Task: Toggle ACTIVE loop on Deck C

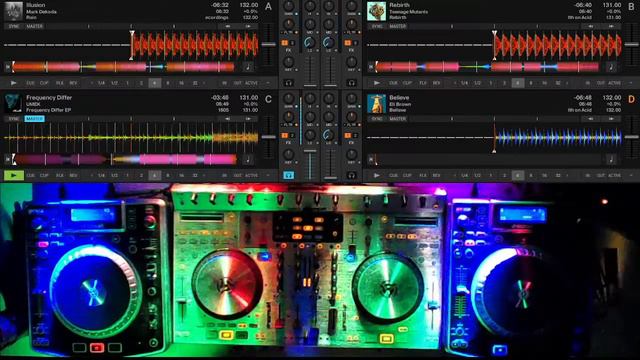Action: [251, 176]
